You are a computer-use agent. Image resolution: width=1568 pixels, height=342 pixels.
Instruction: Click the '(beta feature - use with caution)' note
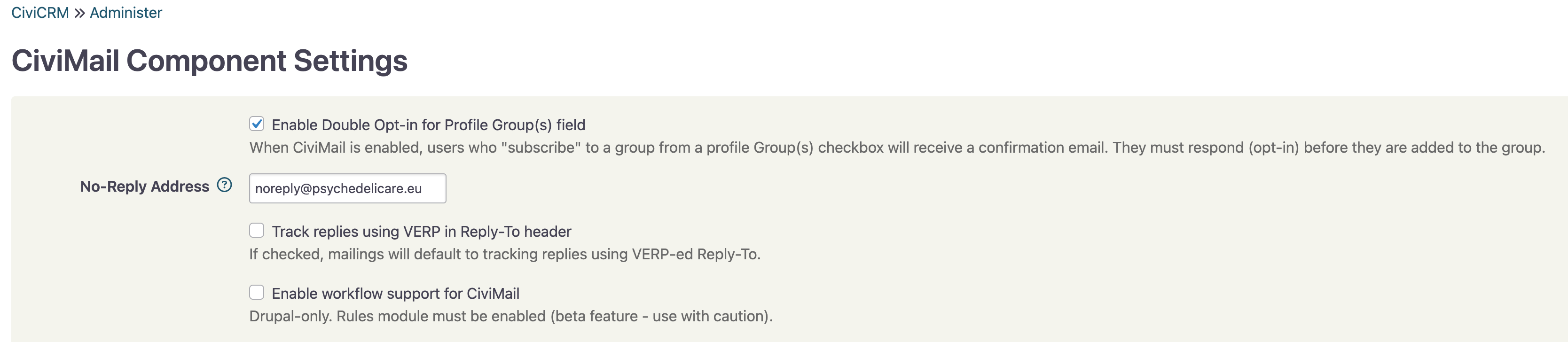click(x=662, y=316)
